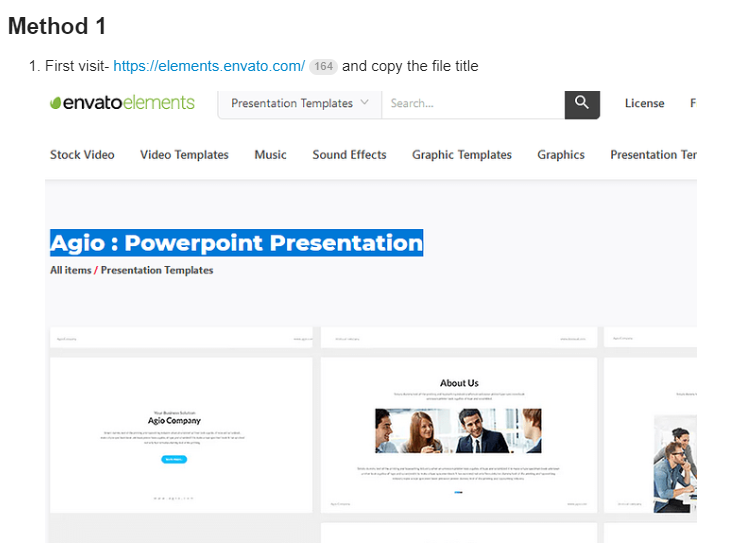Click the blue button on Agio Company slide

(x=174, y=459)
